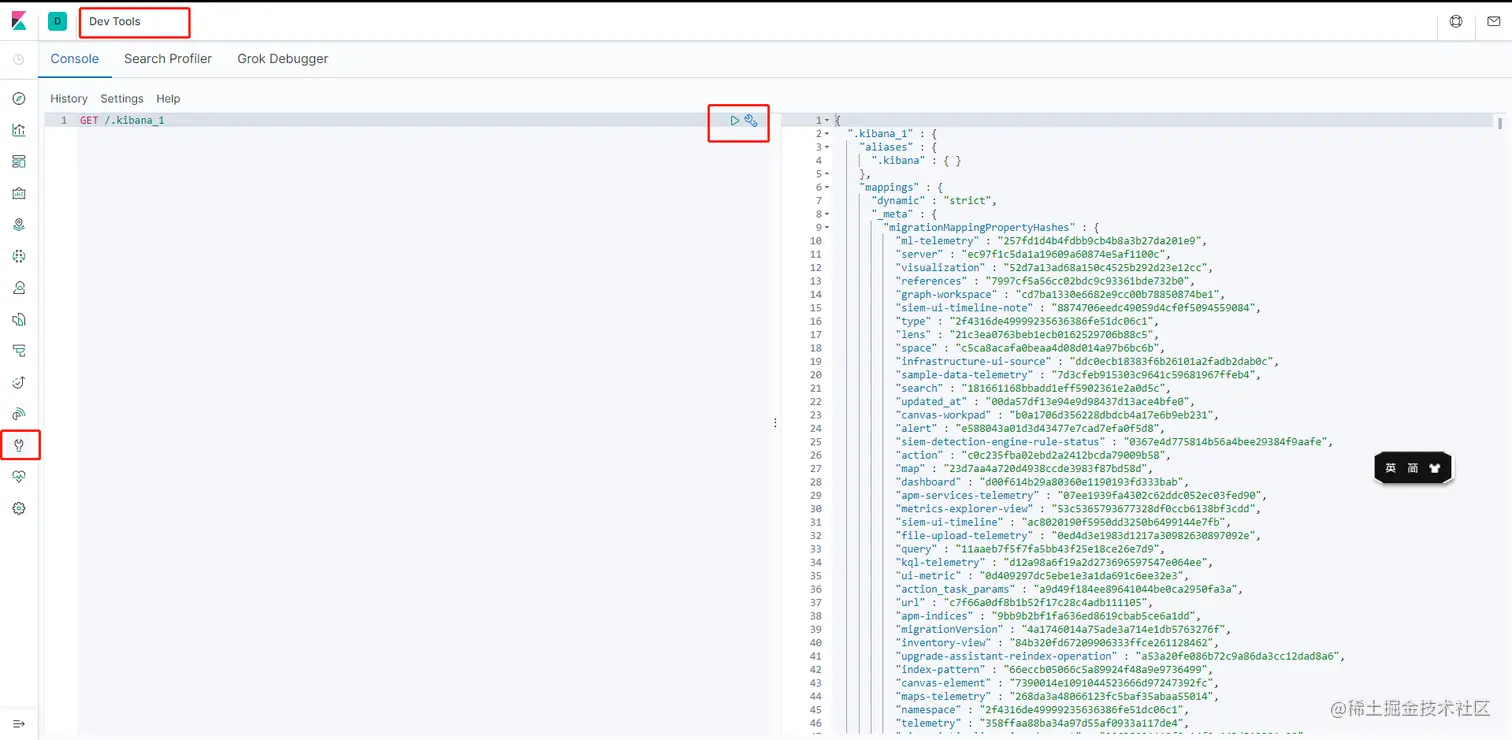1512x740 pixels.
Task: Open Visualize from the sidebar
Action: 18,130
